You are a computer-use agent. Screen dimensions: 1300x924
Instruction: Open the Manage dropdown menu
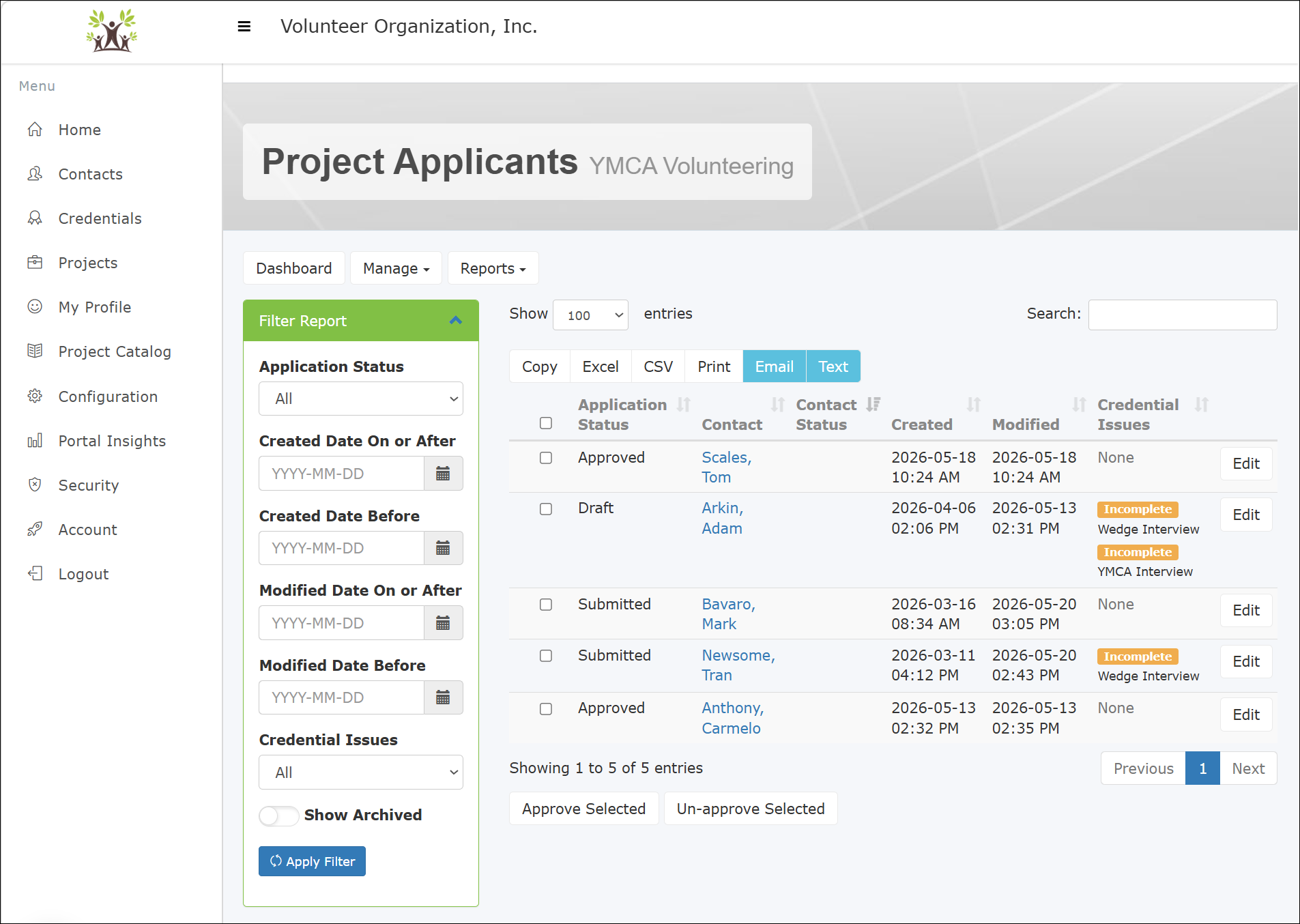coord(396,268)
